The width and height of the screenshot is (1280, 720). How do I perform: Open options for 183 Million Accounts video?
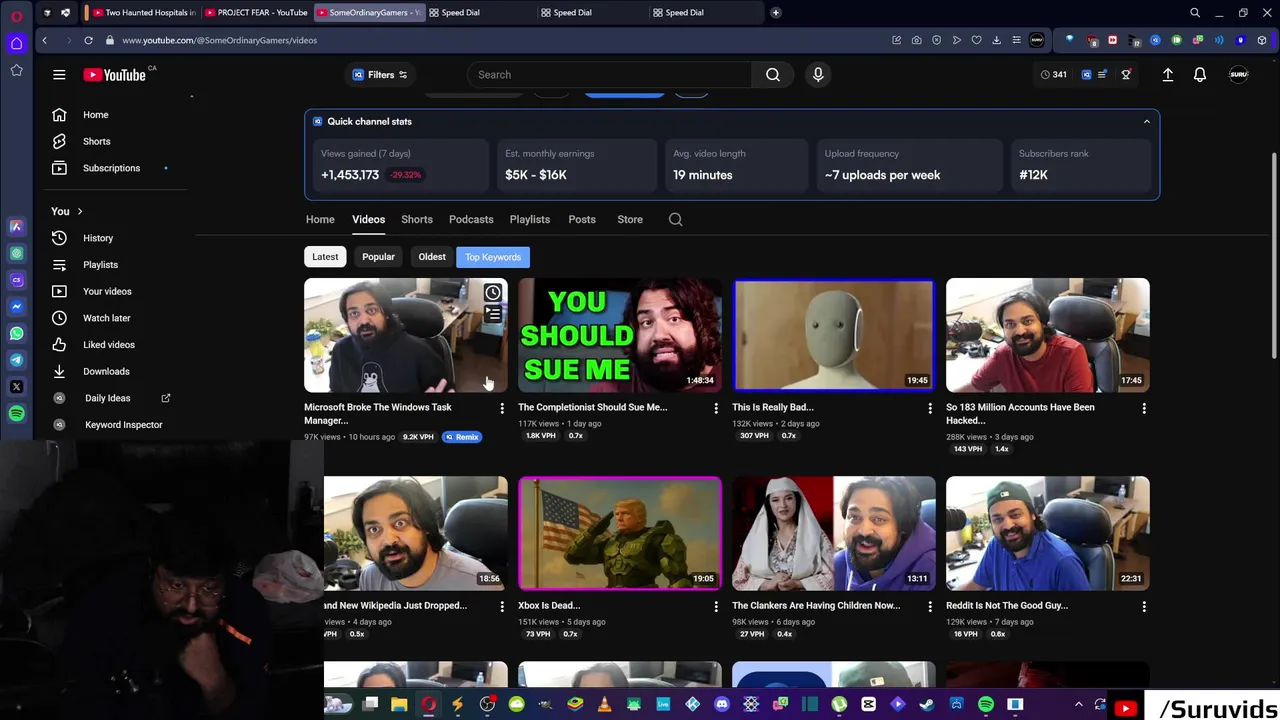(x=1144, y=408)
